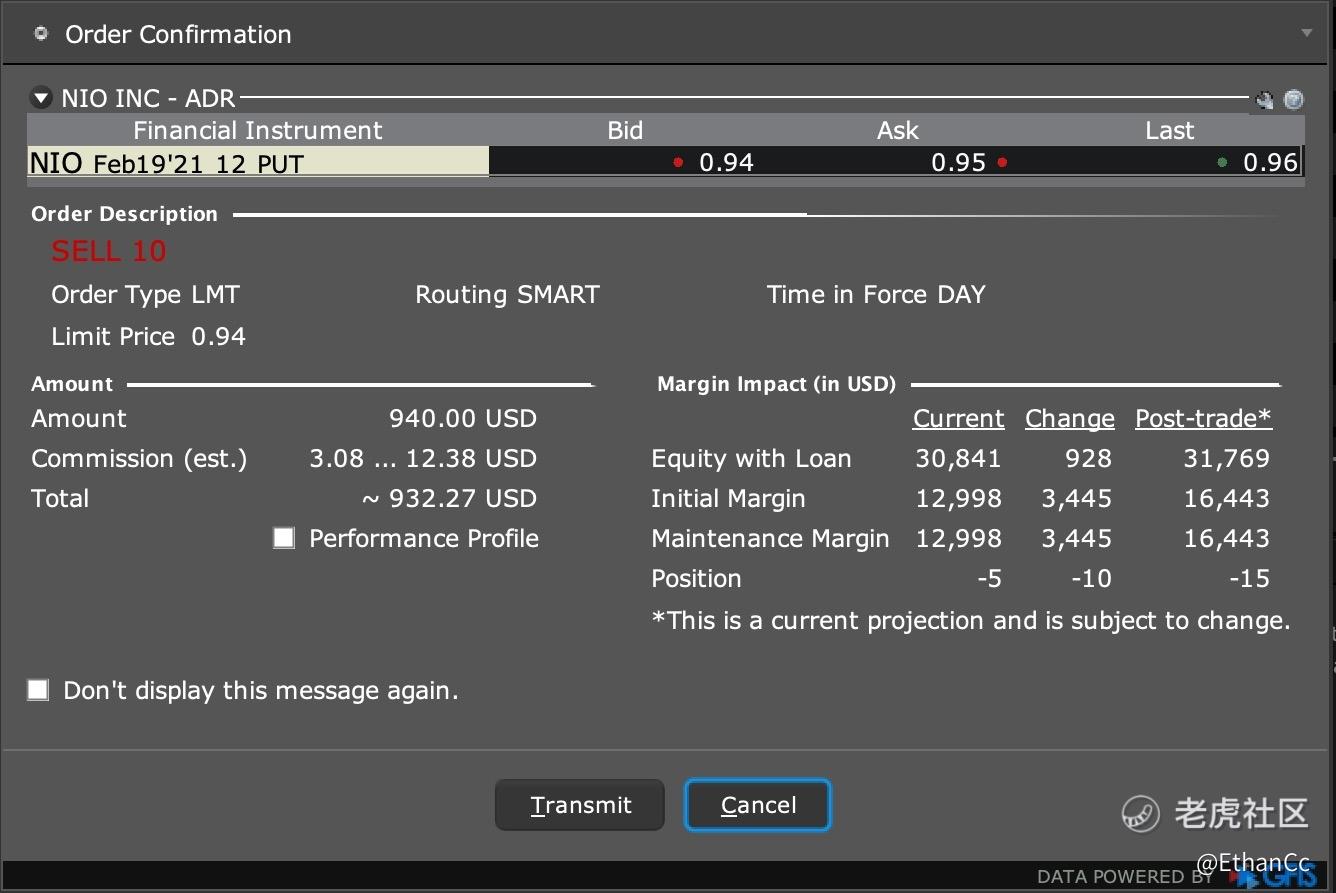Click the Order Type LMT text
The height and width of the screenshot is (893, 1336).
(x=145, y=295)
